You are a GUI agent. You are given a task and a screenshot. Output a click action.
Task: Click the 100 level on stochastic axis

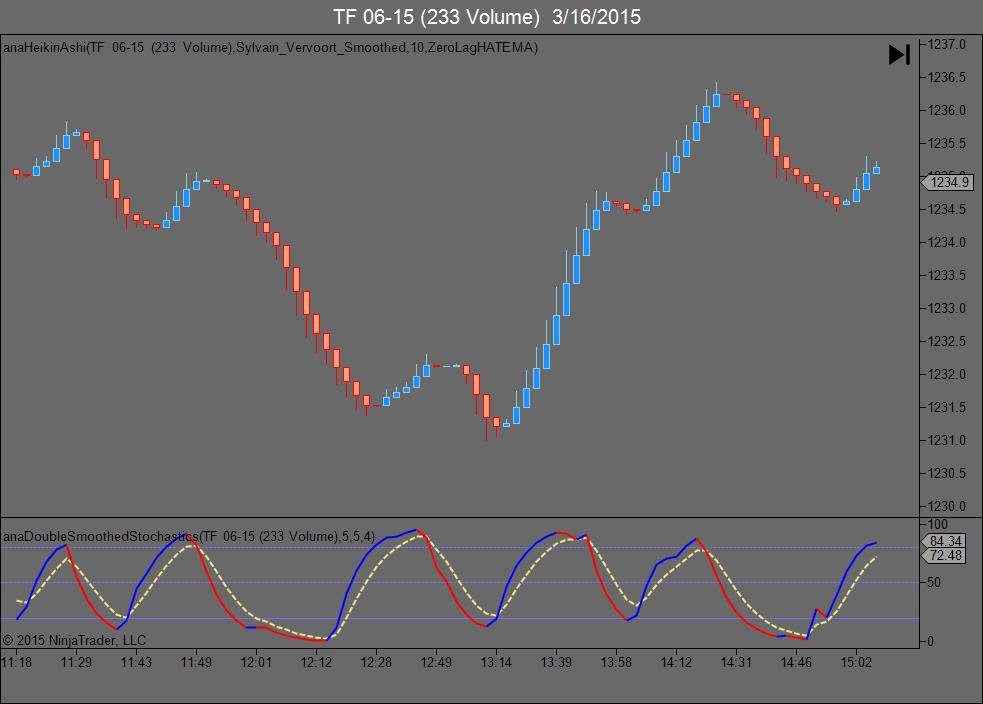pos(938,525)
